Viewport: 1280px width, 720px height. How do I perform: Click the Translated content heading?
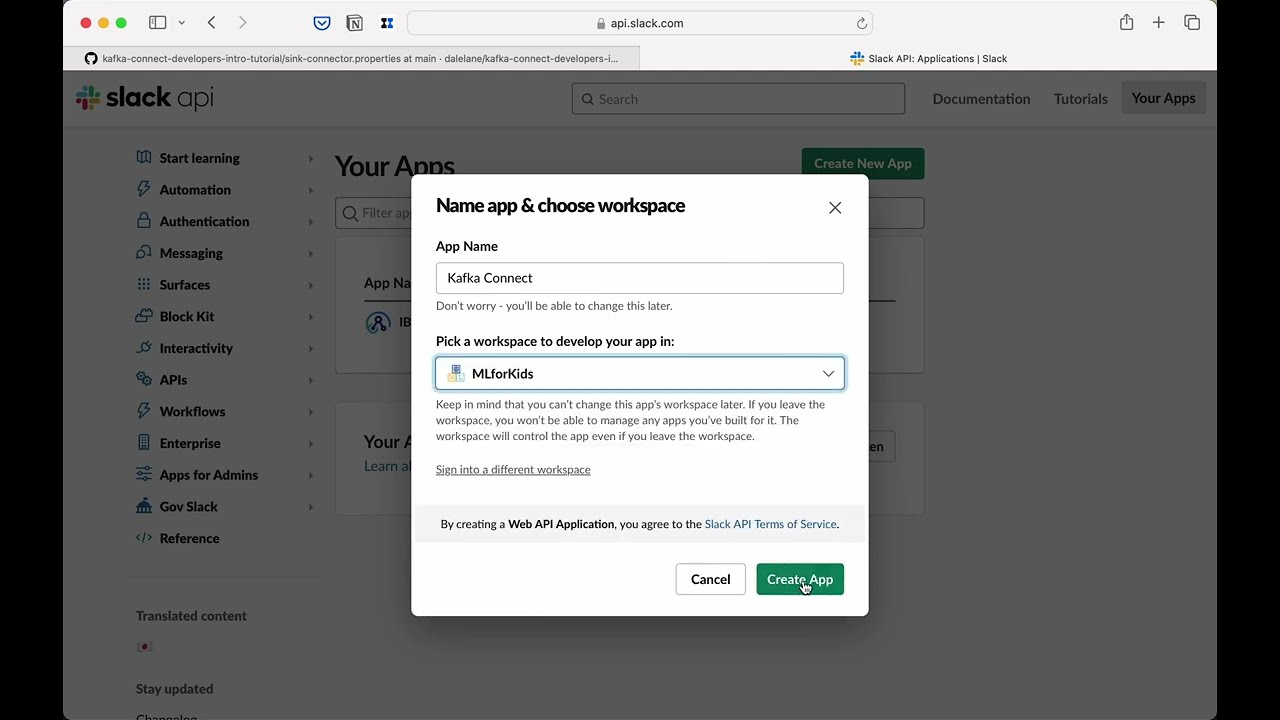point(191,616)
